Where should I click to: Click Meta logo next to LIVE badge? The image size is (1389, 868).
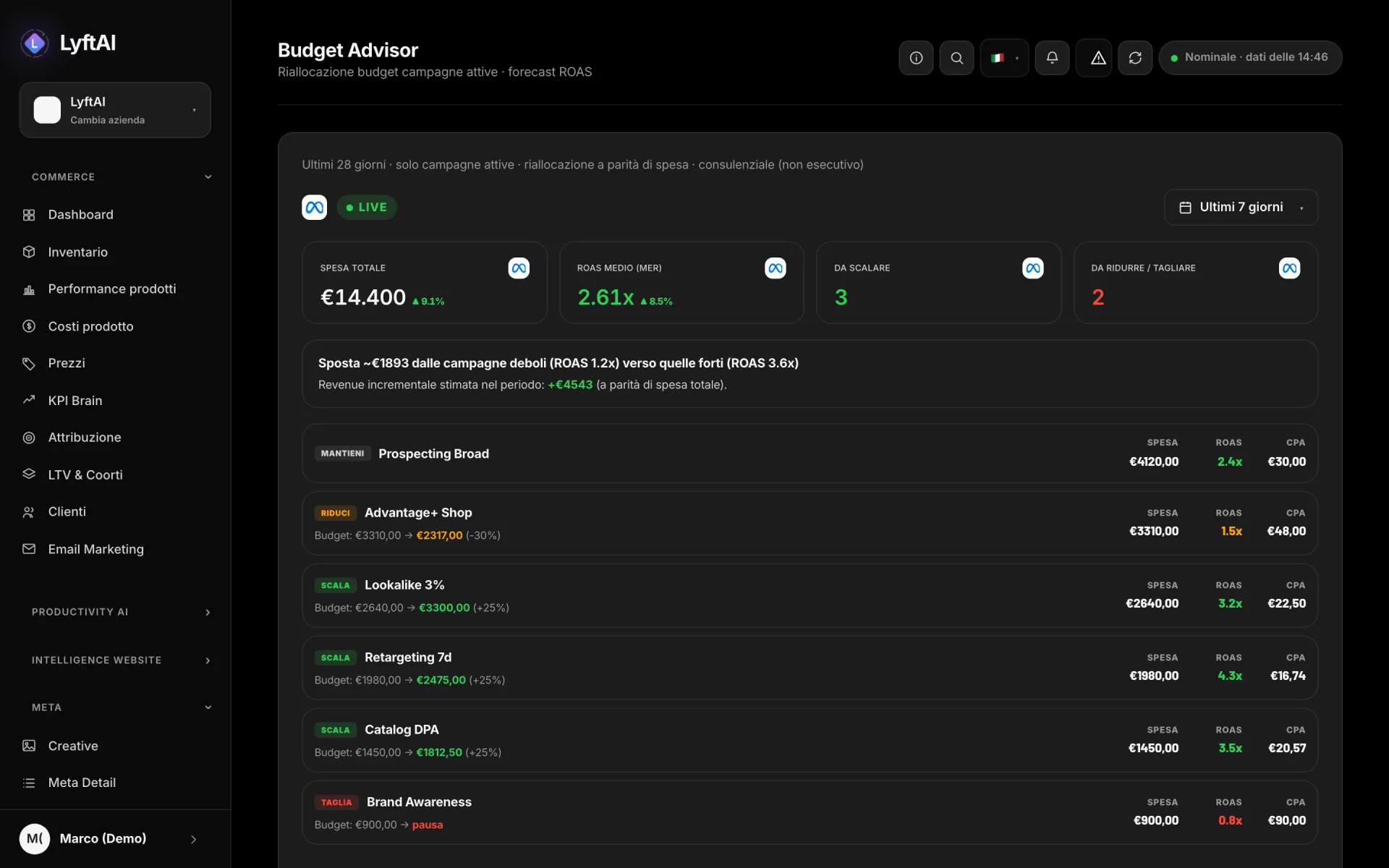(314, 208)
